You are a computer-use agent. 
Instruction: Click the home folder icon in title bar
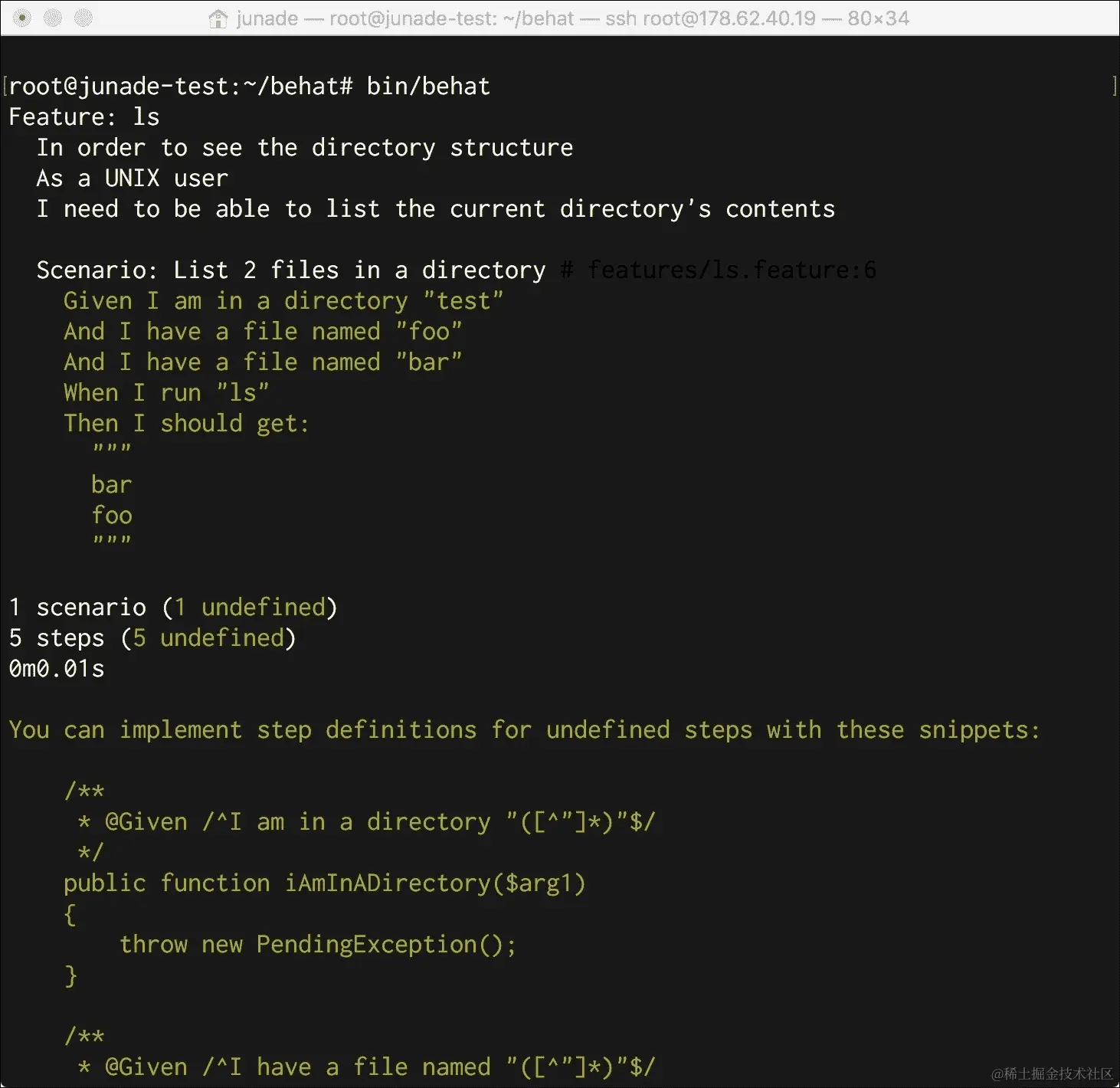click(x=218, y=18)
